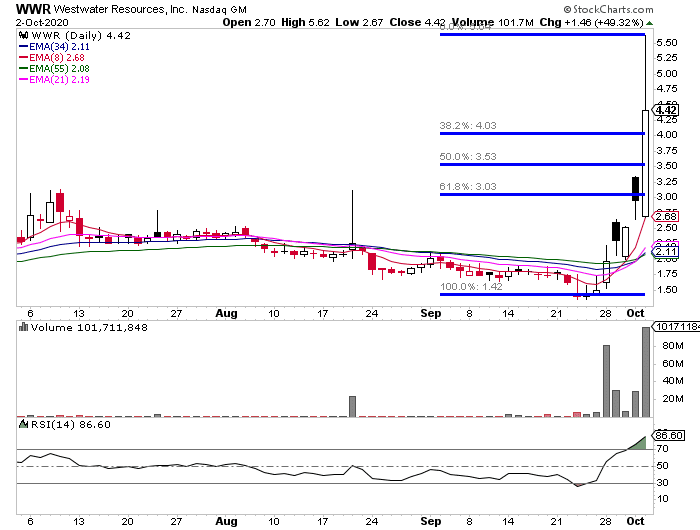The height and width of the screenshot is (530, 700).
Task: Click the Aug label on price chart axis
Action: tap(226, 313)
